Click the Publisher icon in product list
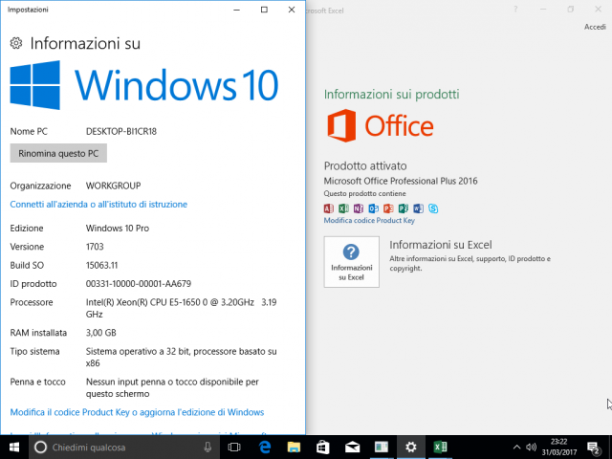The image size is (612, 459). [403, 208]
